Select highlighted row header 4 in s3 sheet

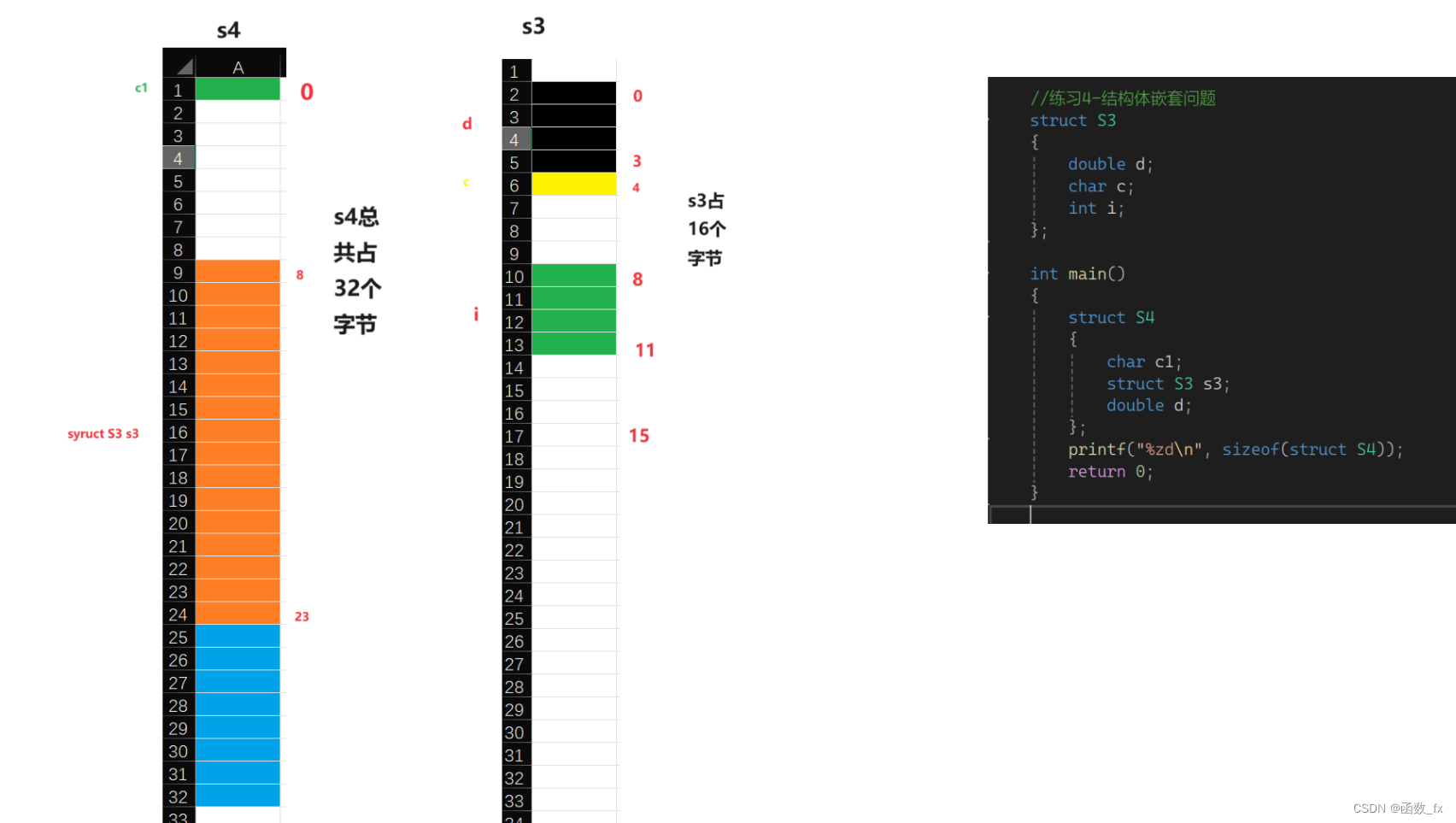tap(516, 139)
